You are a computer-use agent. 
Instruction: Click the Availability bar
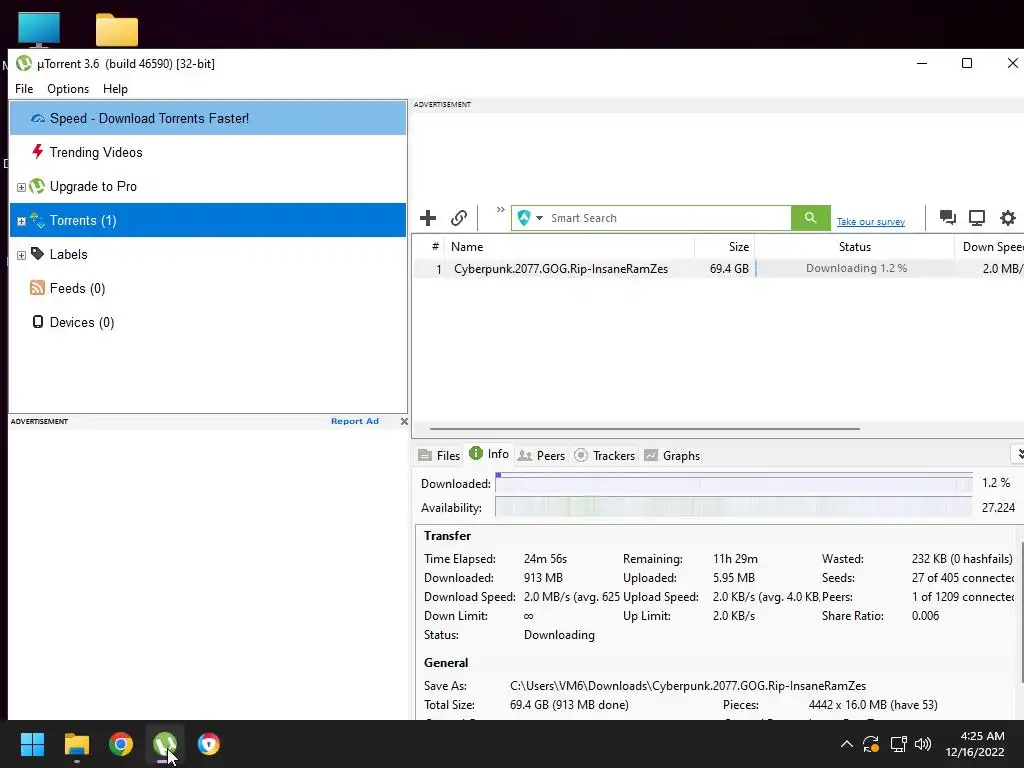click(733, 507)
